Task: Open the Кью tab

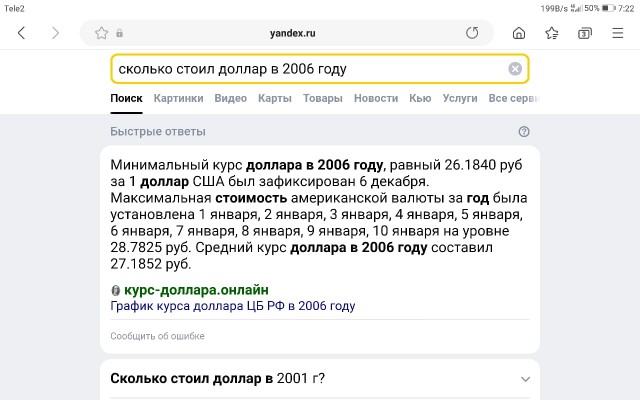Action: pos(420,98)
